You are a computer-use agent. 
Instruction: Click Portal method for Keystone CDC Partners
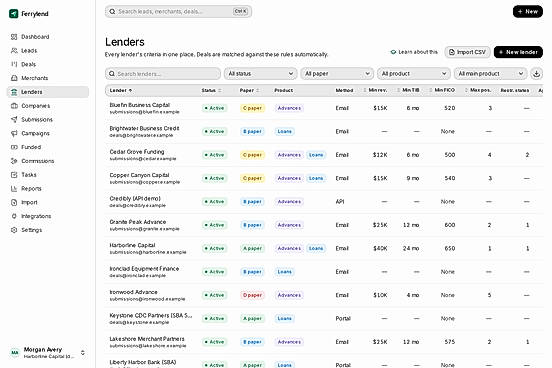tap(343, 319)
